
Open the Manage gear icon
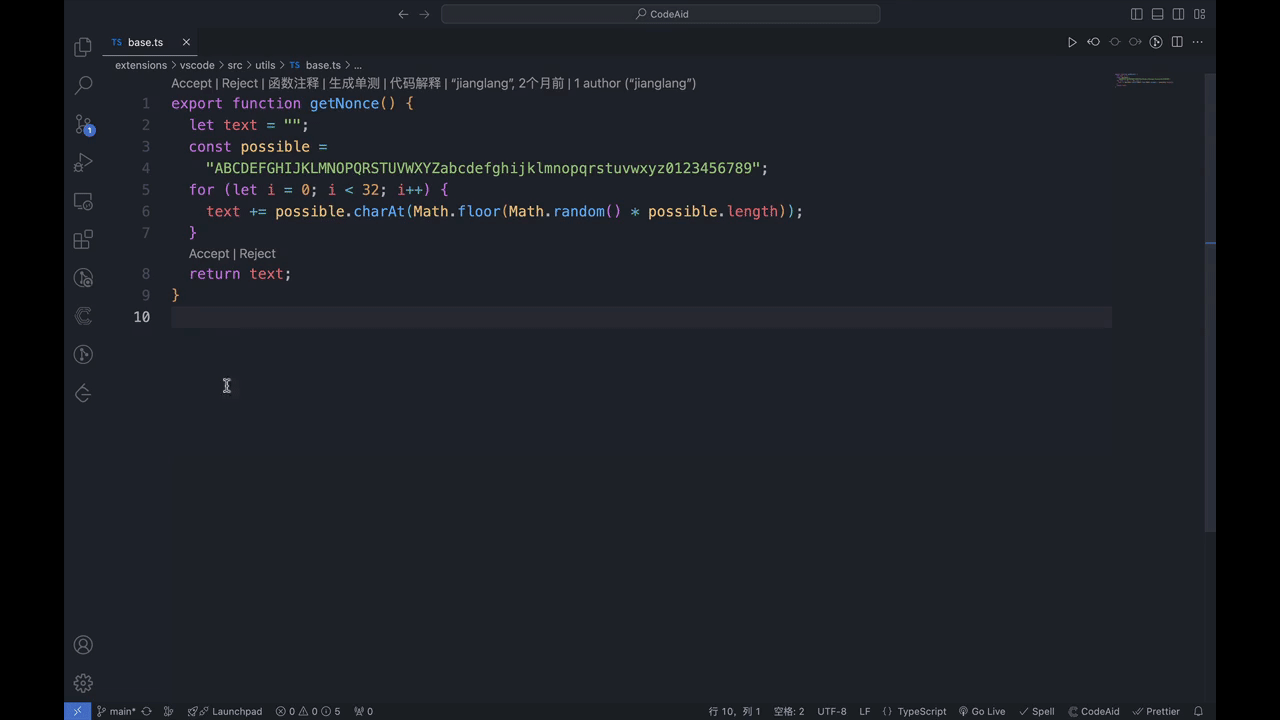84,684
